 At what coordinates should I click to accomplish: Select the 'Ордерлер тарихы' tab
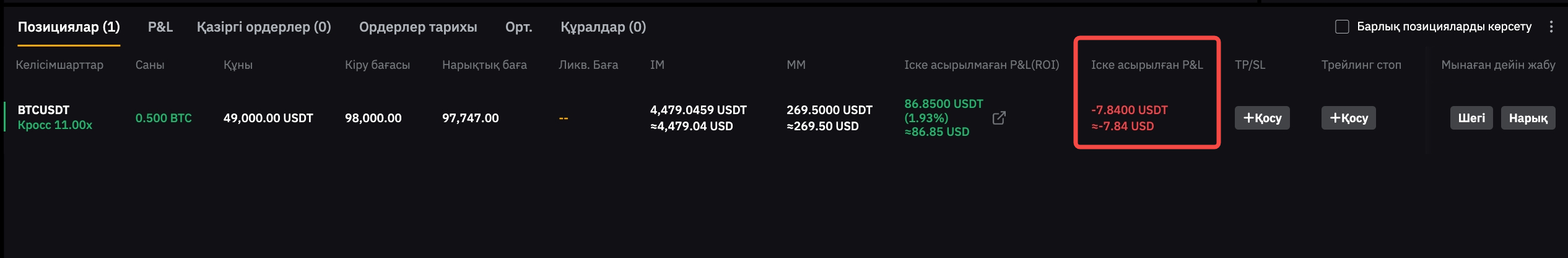(x=418, y=27)
